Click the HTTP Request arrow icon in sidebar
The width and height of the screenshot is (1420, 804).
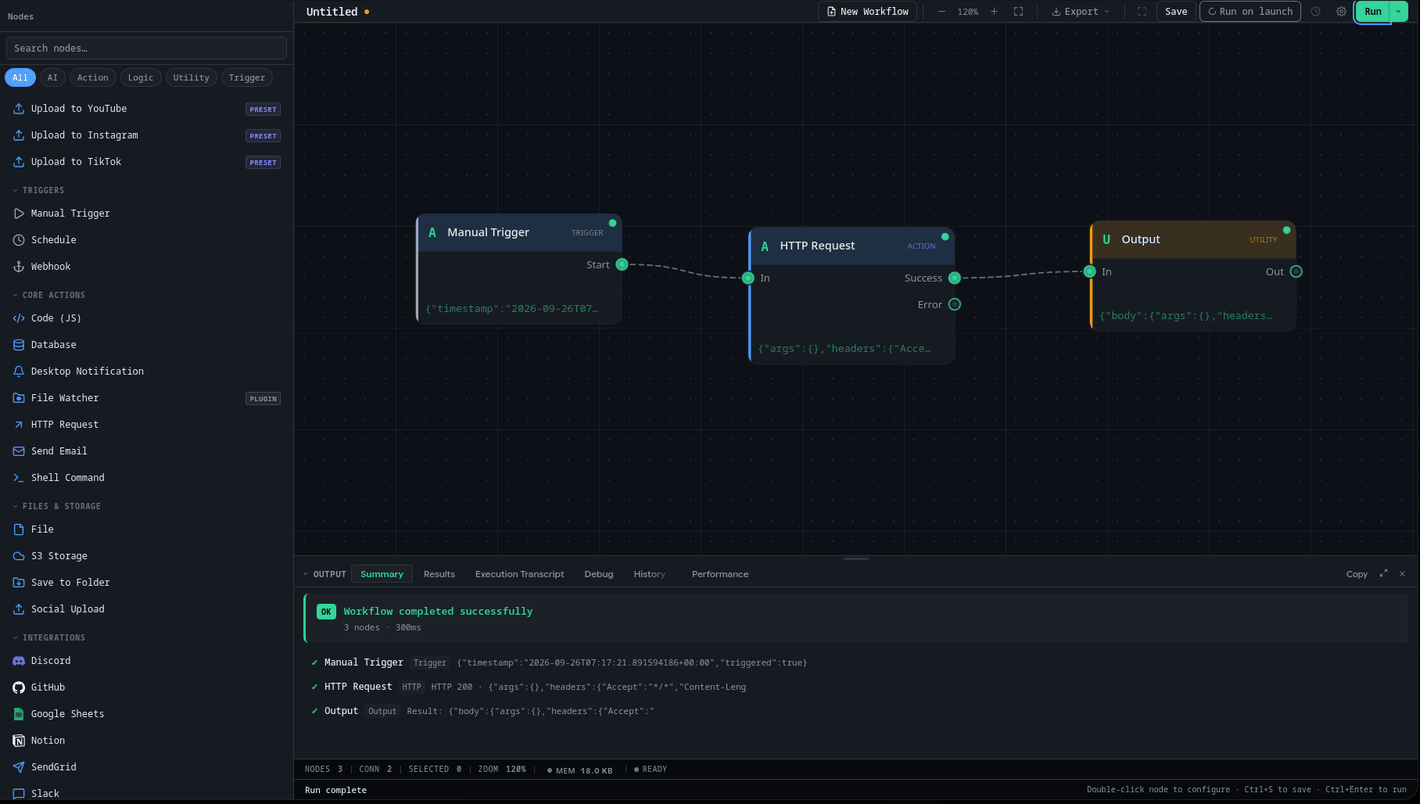[18, 424]
